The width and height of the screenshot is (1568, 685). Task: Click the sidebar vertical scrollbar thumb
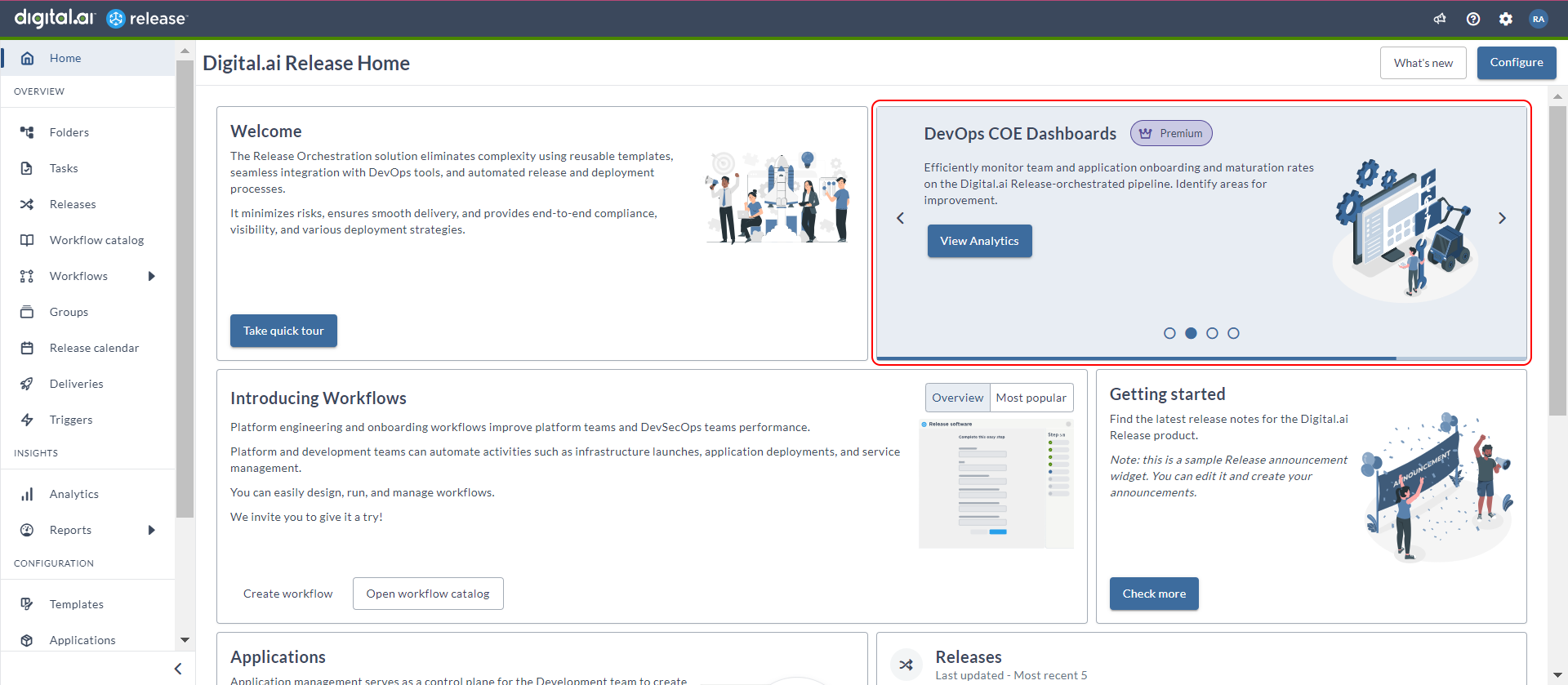click(x=185, y=288)
